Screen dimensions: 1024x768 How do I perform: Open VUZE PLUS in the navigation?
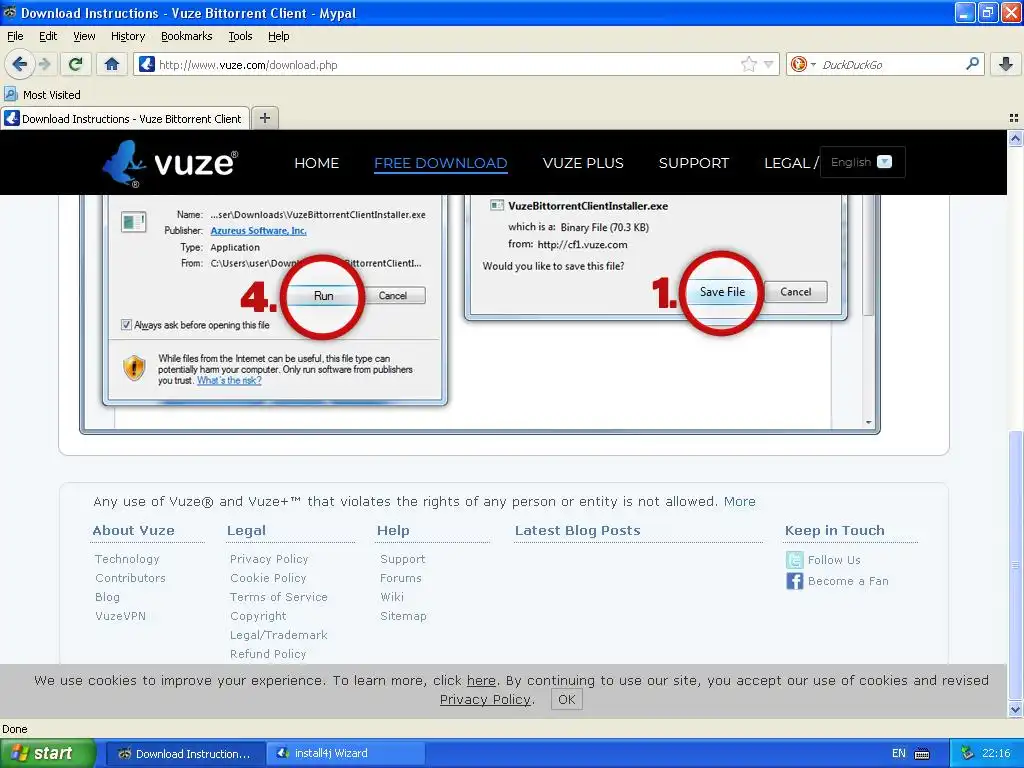coord(583,163)
